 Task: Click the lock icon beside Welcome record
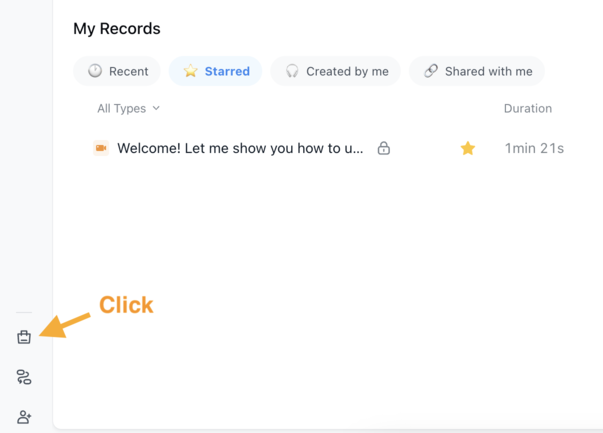tap(383, 148)
